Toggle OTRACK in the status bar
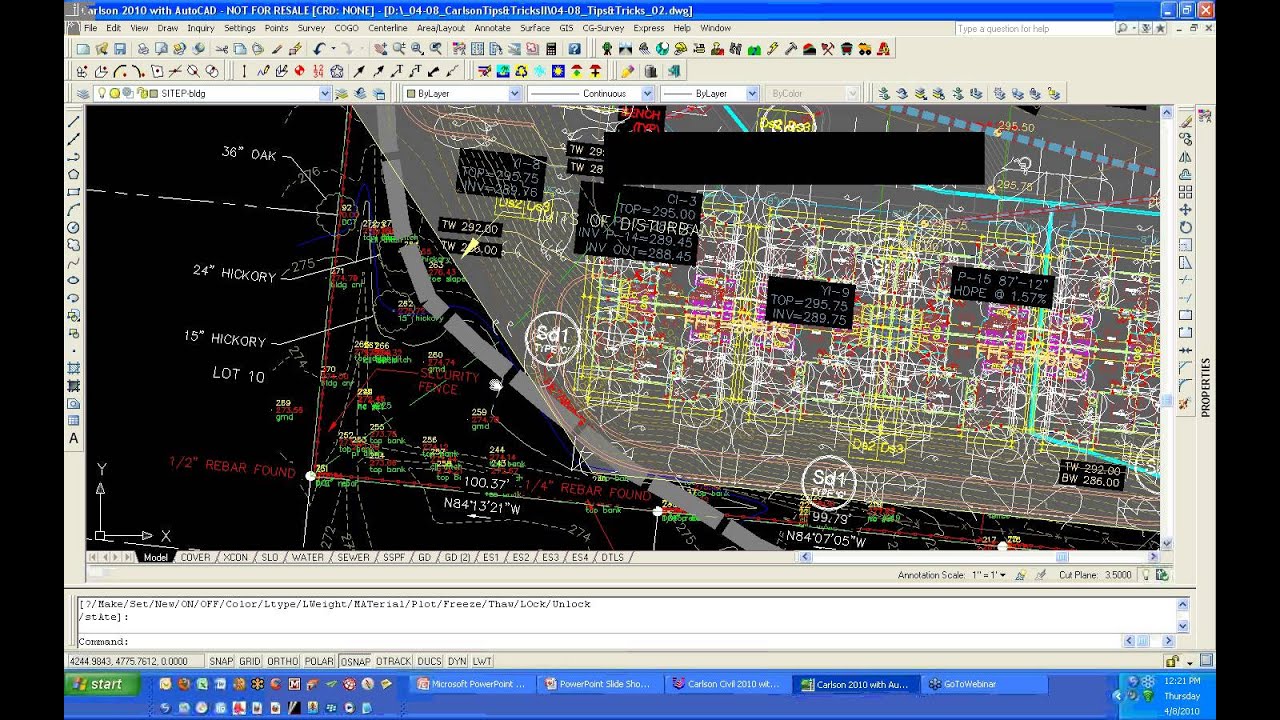Screen dimensions: 1280x720 point(394,661)
